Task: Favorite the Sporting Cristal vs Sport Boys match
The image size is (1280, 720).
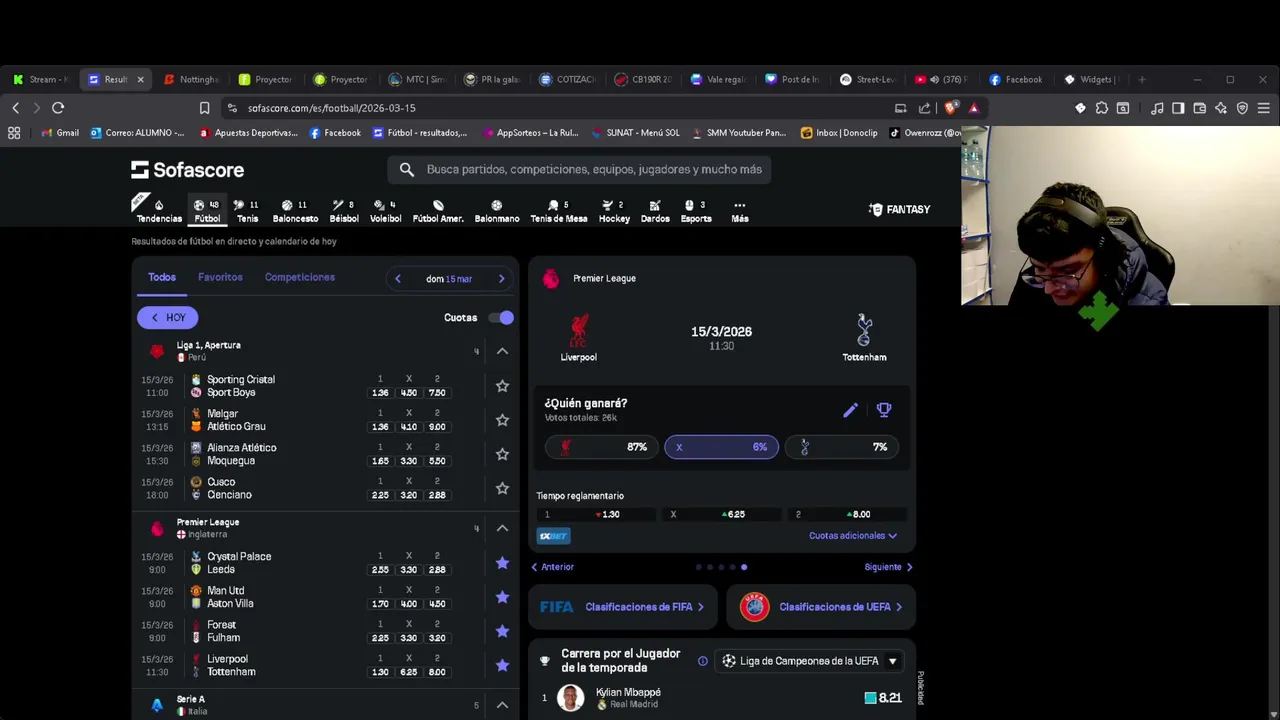Action: [x=502, y=386]
